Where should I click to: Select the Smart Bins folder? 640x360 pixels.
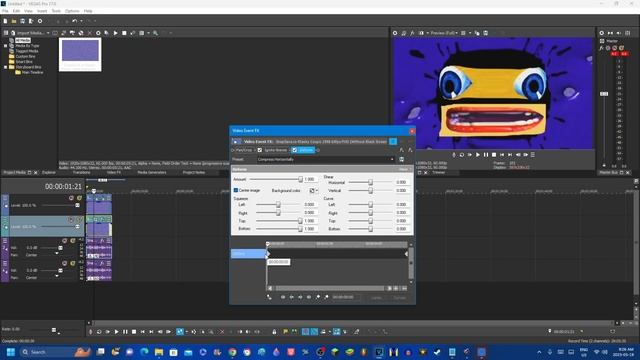pyautogui.click(x=24, y=62)
